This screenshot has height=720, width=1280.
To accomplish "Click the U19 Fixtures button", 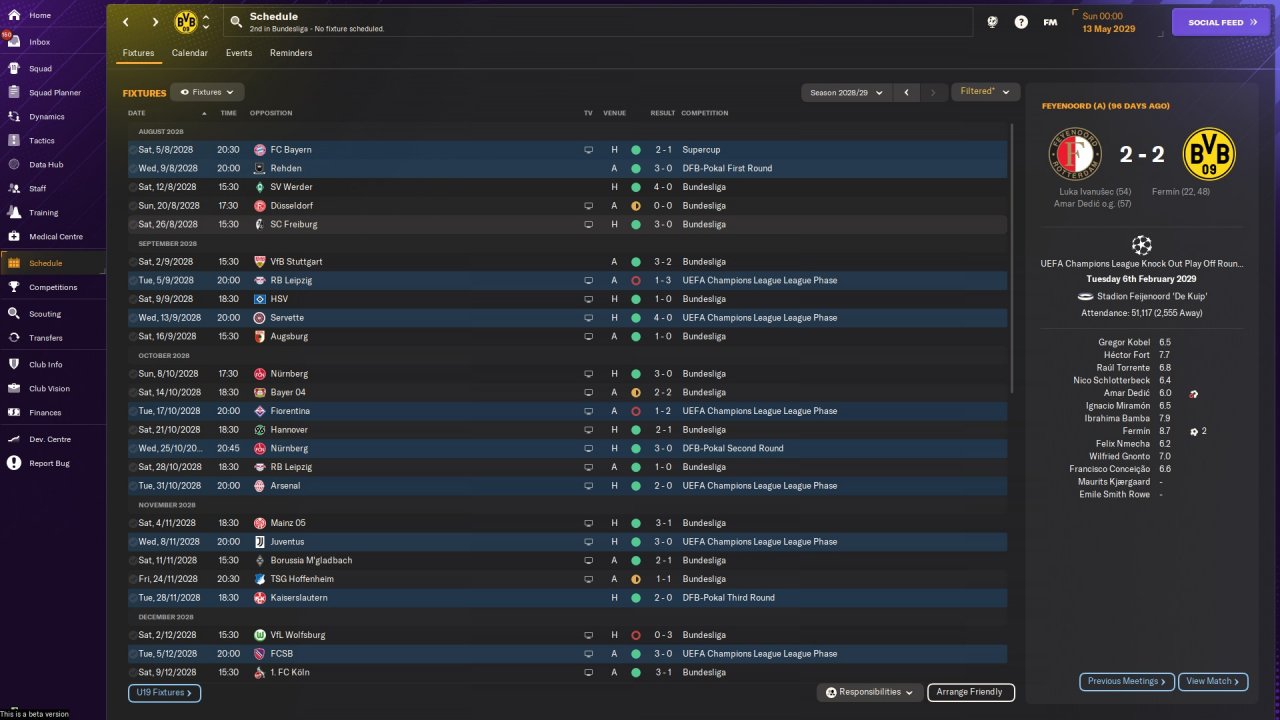I will 164,692.
